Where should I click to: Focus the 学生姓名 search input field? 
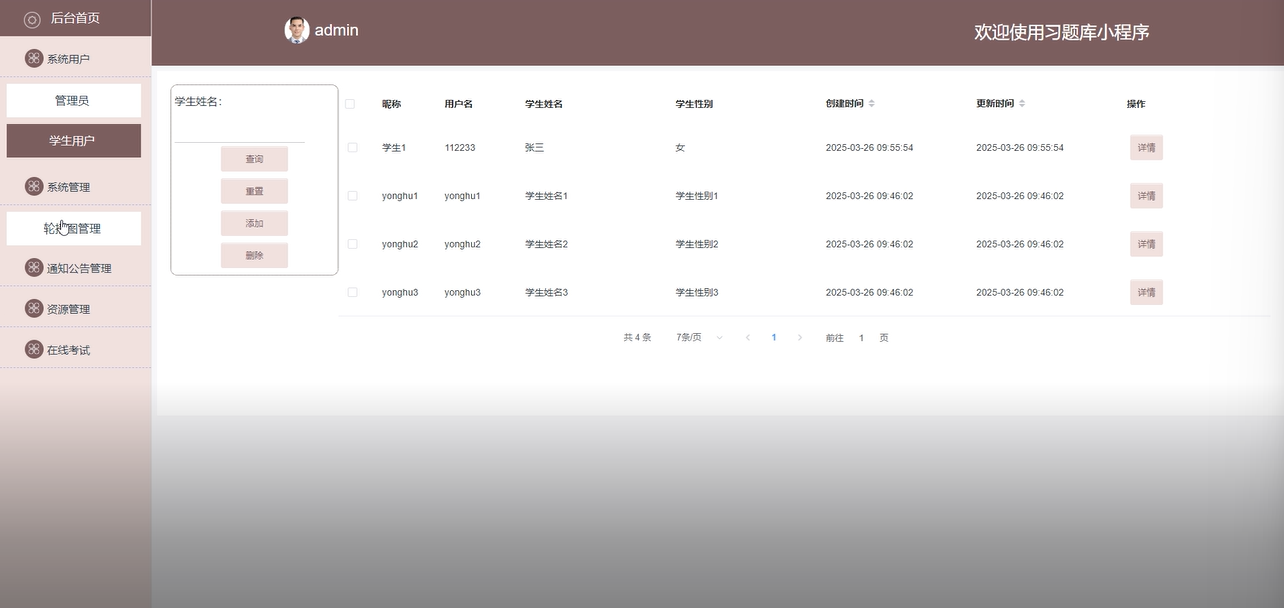240,129
